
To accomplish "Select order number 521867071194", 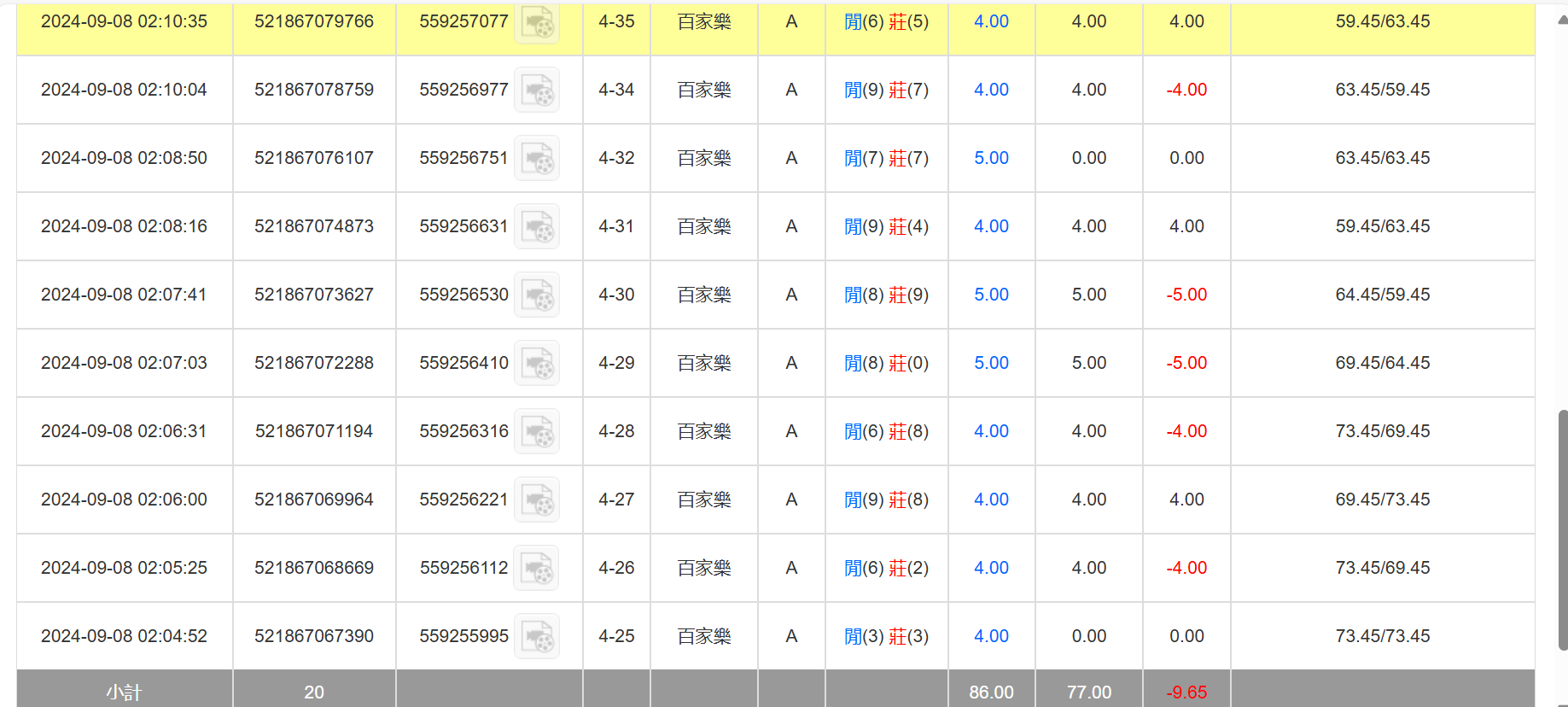I will 314,431.
